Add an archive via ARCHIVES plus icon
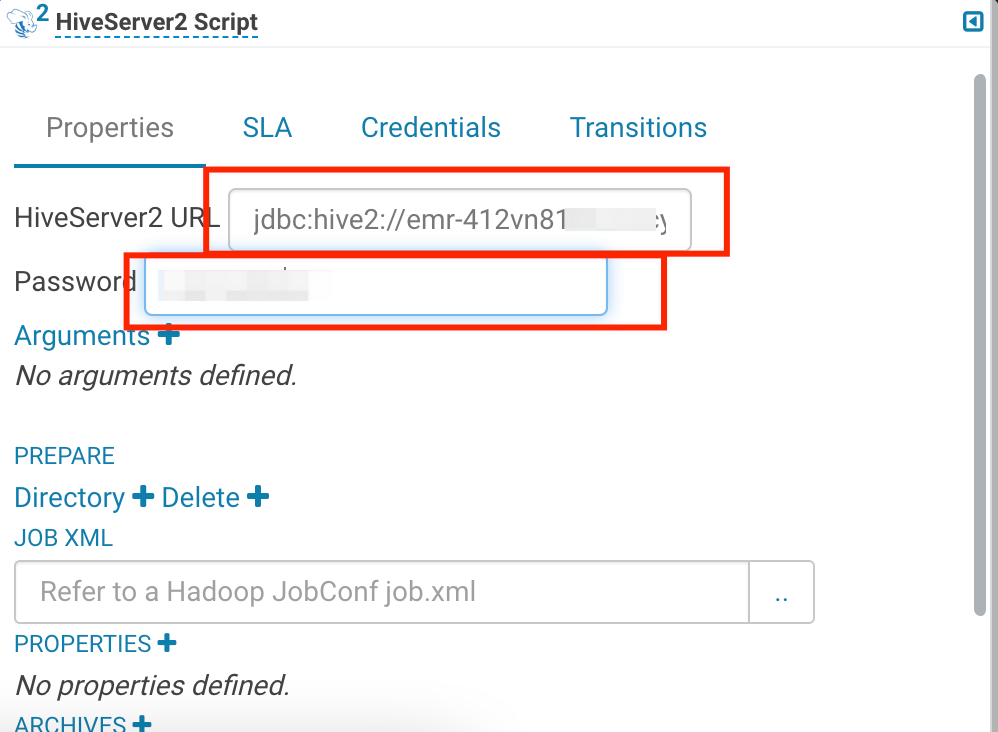 tap(142, 724)
